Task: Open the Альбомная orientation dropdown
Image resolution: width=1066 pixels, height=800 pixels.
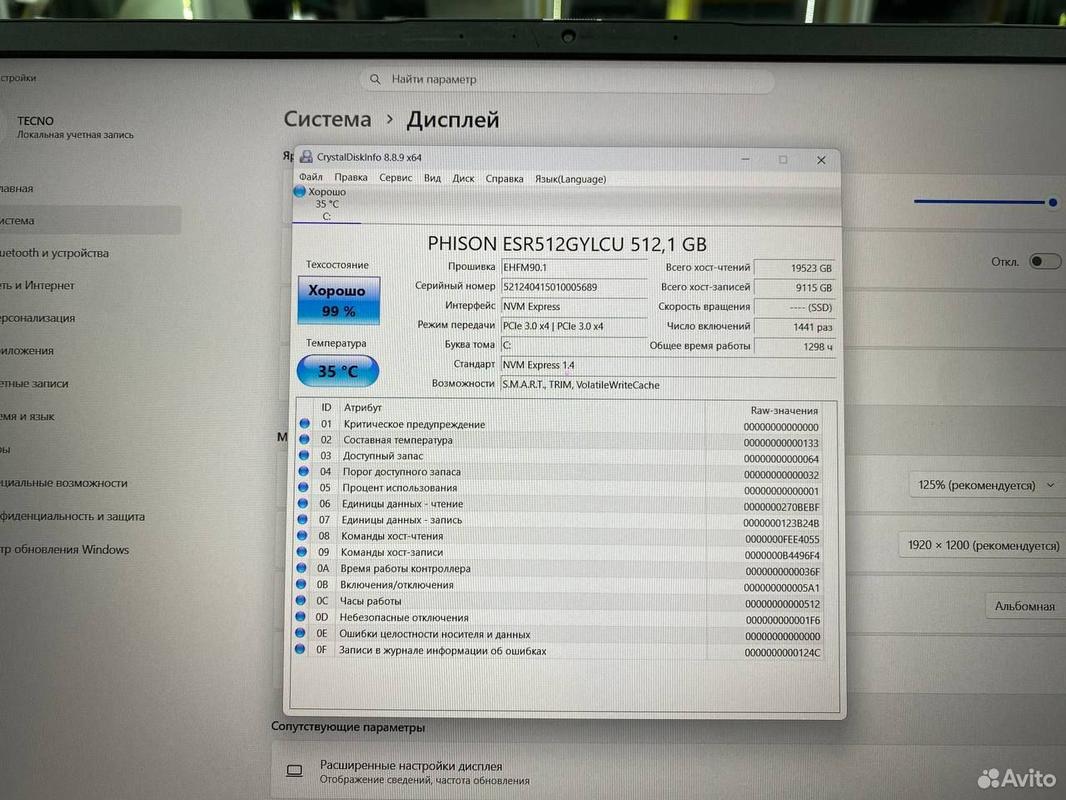Action: (x=1025, y=606)
